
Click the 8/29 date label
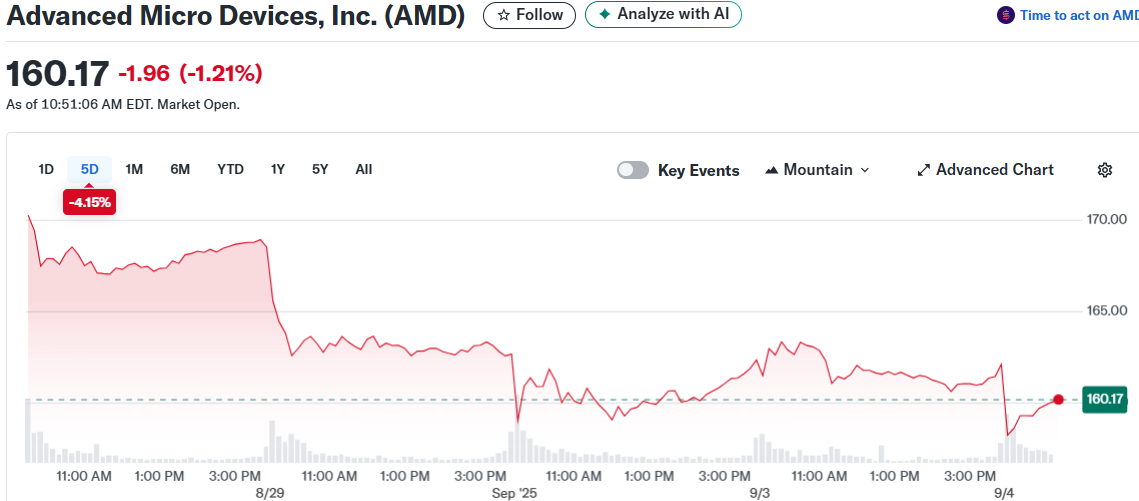[270, 494]
